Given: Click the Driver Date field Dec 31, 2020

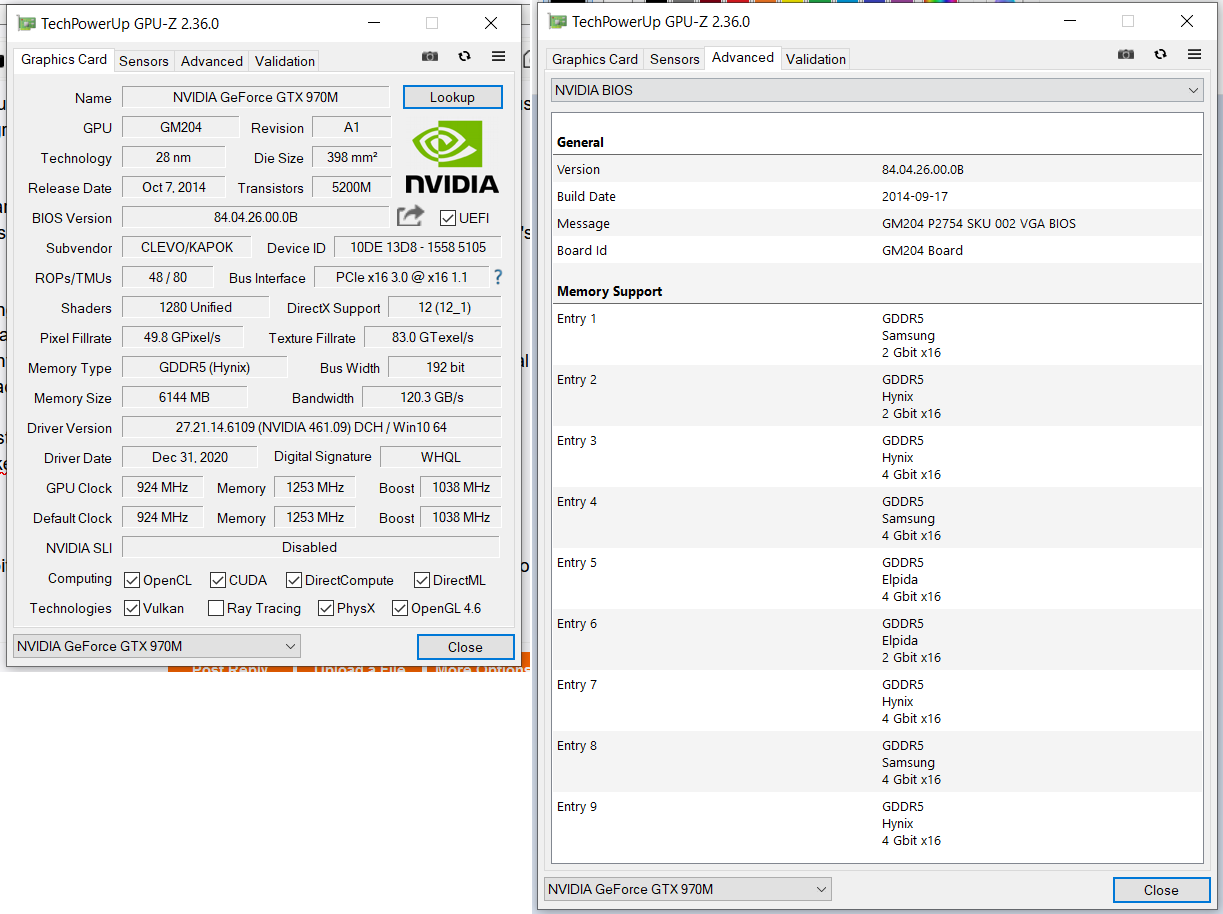Looking at the screenshot, I should pyautogui.click(x=190, y=457).
